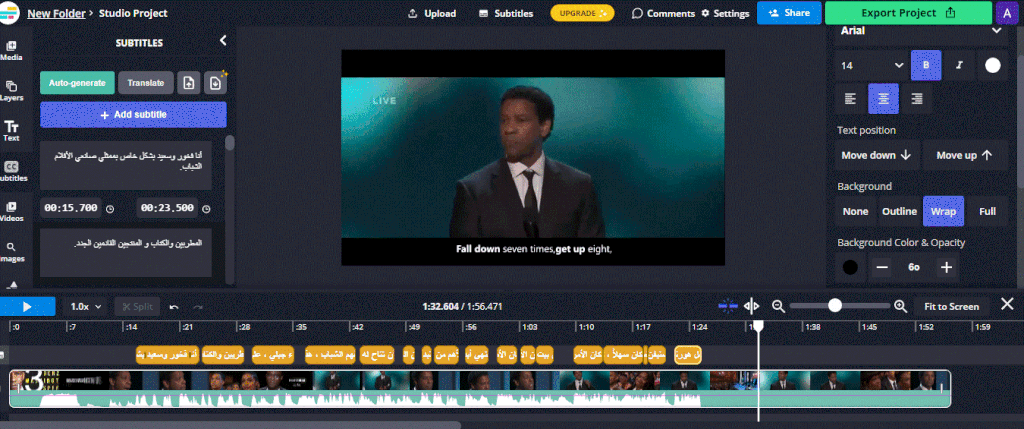Open the Images search sidebar tab
The width and height of the screenshot is (1024, 429).
[x=11, y=252]
